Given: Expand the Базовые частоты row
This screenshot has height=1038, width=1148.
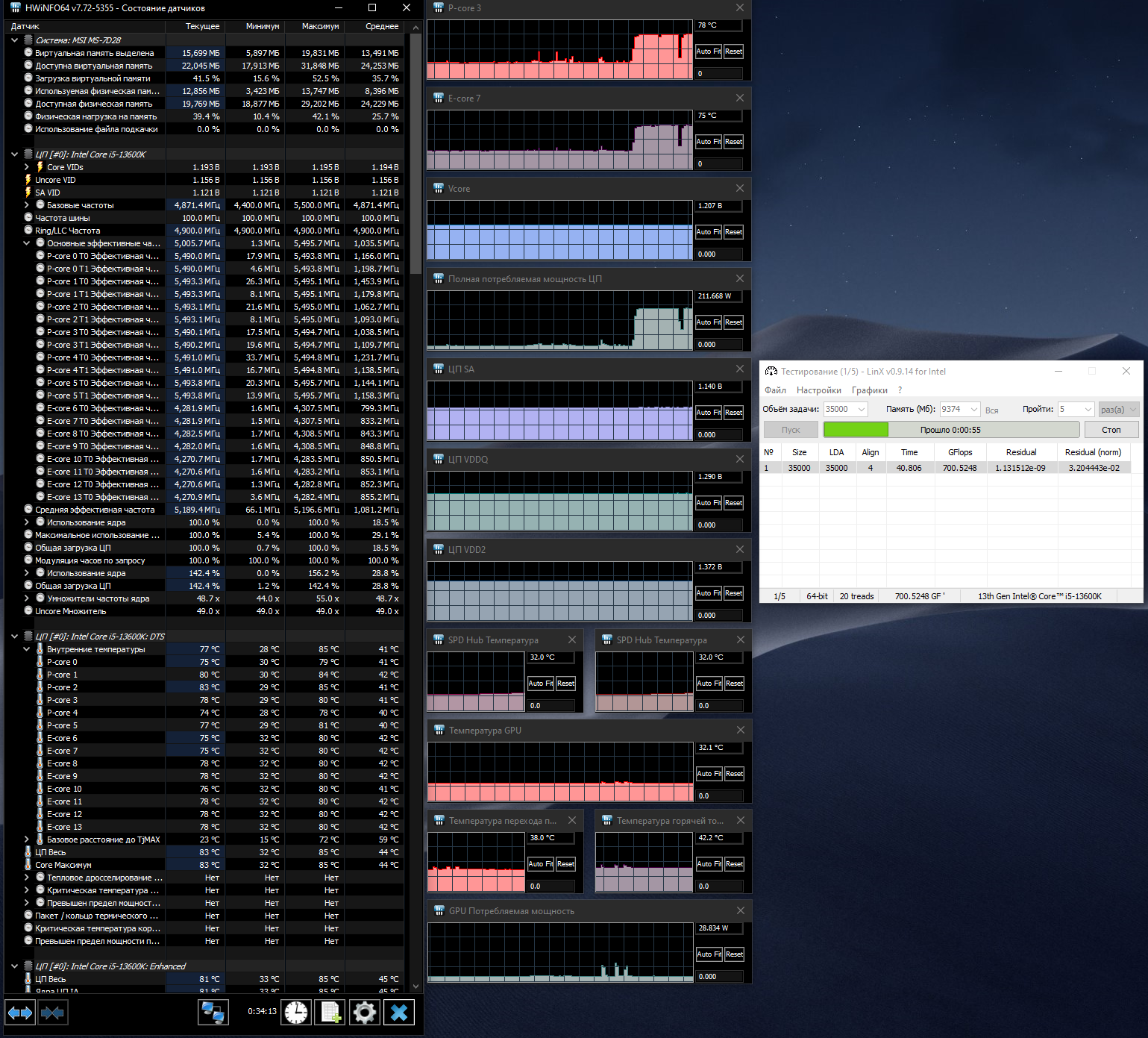Looking at the screenshot, I should (x=27, y=205).
